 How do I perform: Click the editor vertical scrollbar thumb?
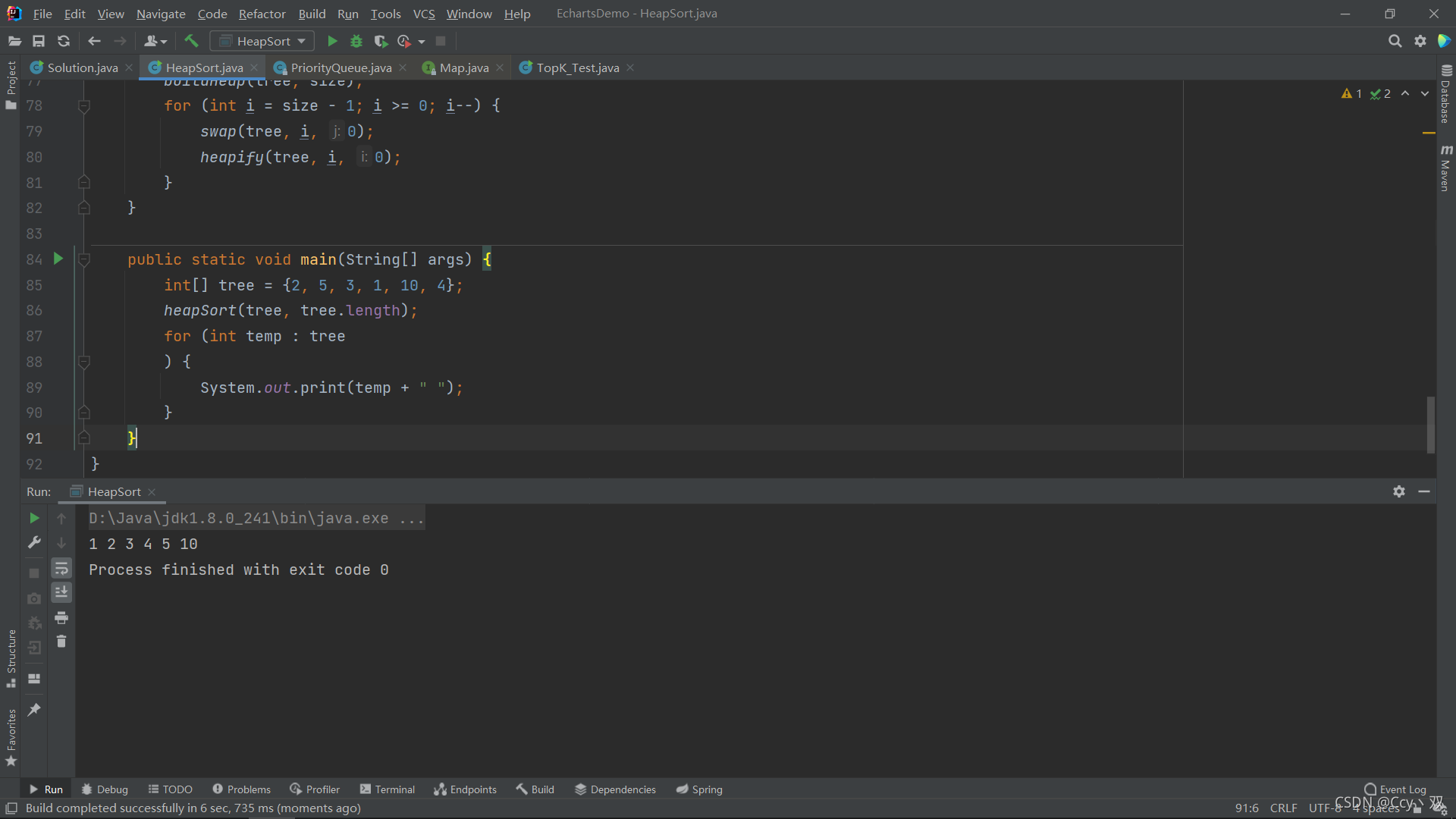point(1431,425)
